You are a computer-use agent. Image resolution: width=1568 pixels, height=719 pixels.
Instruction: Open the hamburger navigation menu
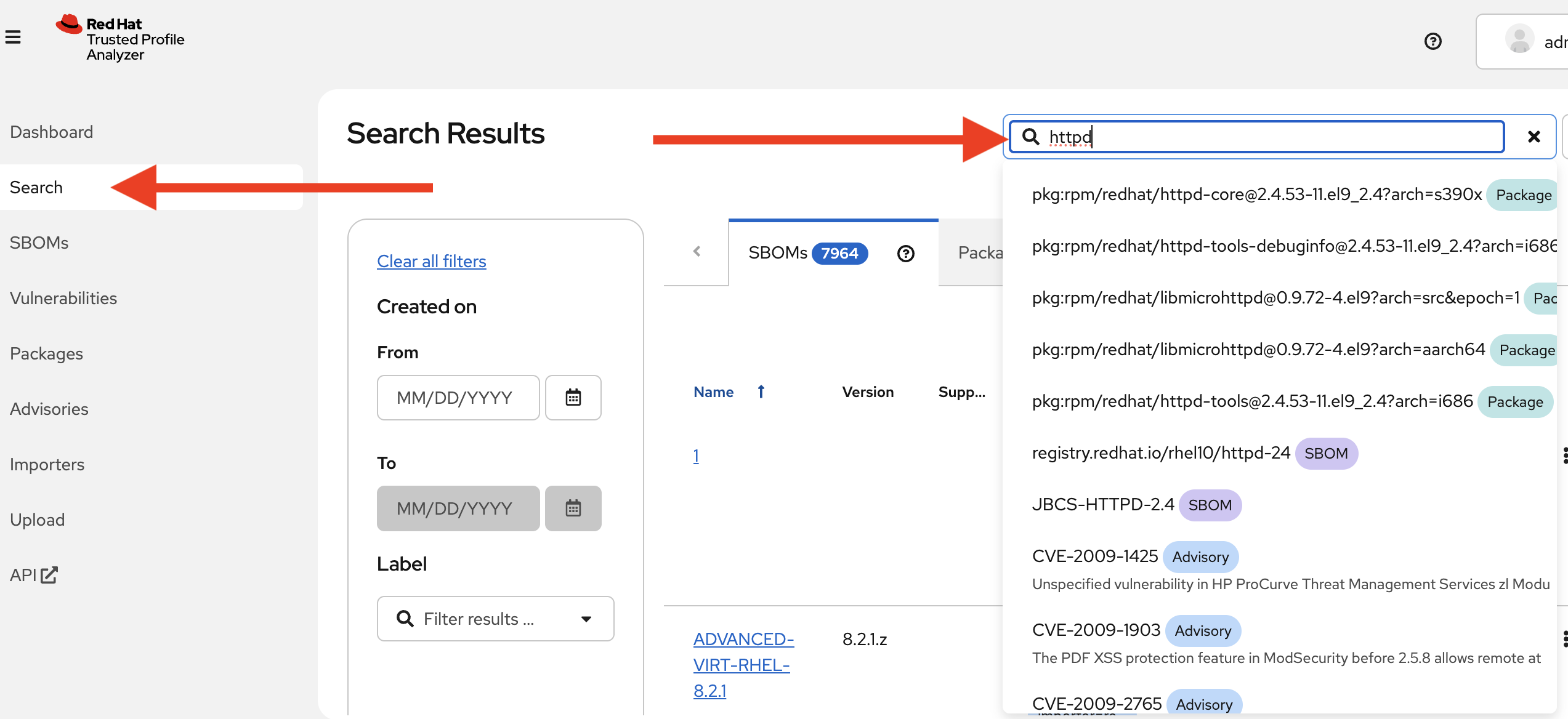13,38
